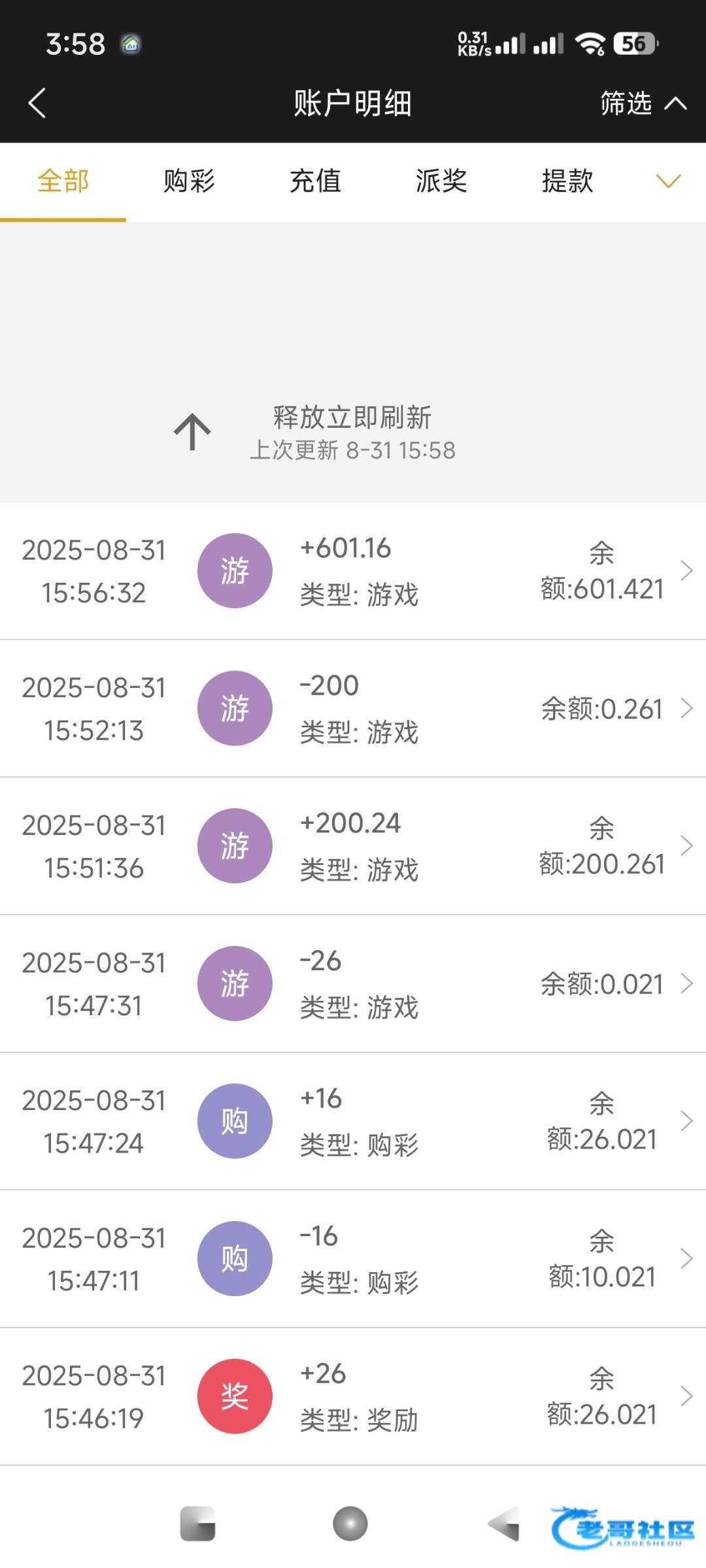Tap the red 奖 icon for the +26 reward
The width and height of the screenshot is (706, 1568).
(x=235, y=1396)
